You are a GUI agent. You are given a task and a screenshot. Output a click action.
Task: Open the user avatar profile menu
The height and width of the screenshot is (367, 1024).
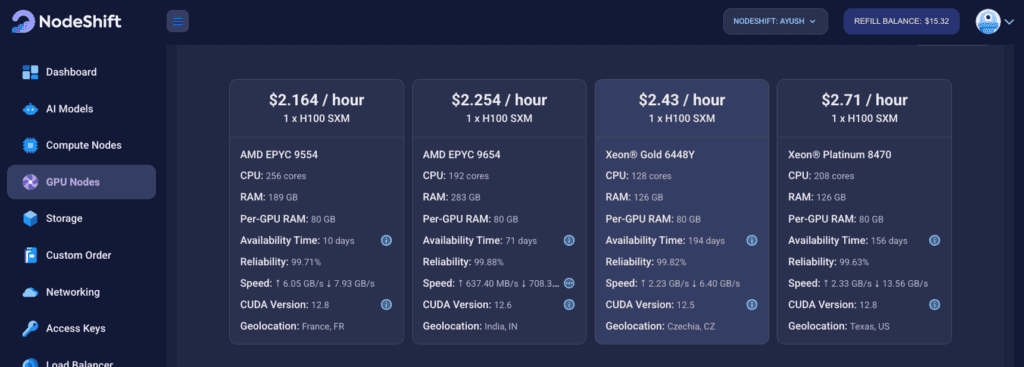[x=994, y=22]
